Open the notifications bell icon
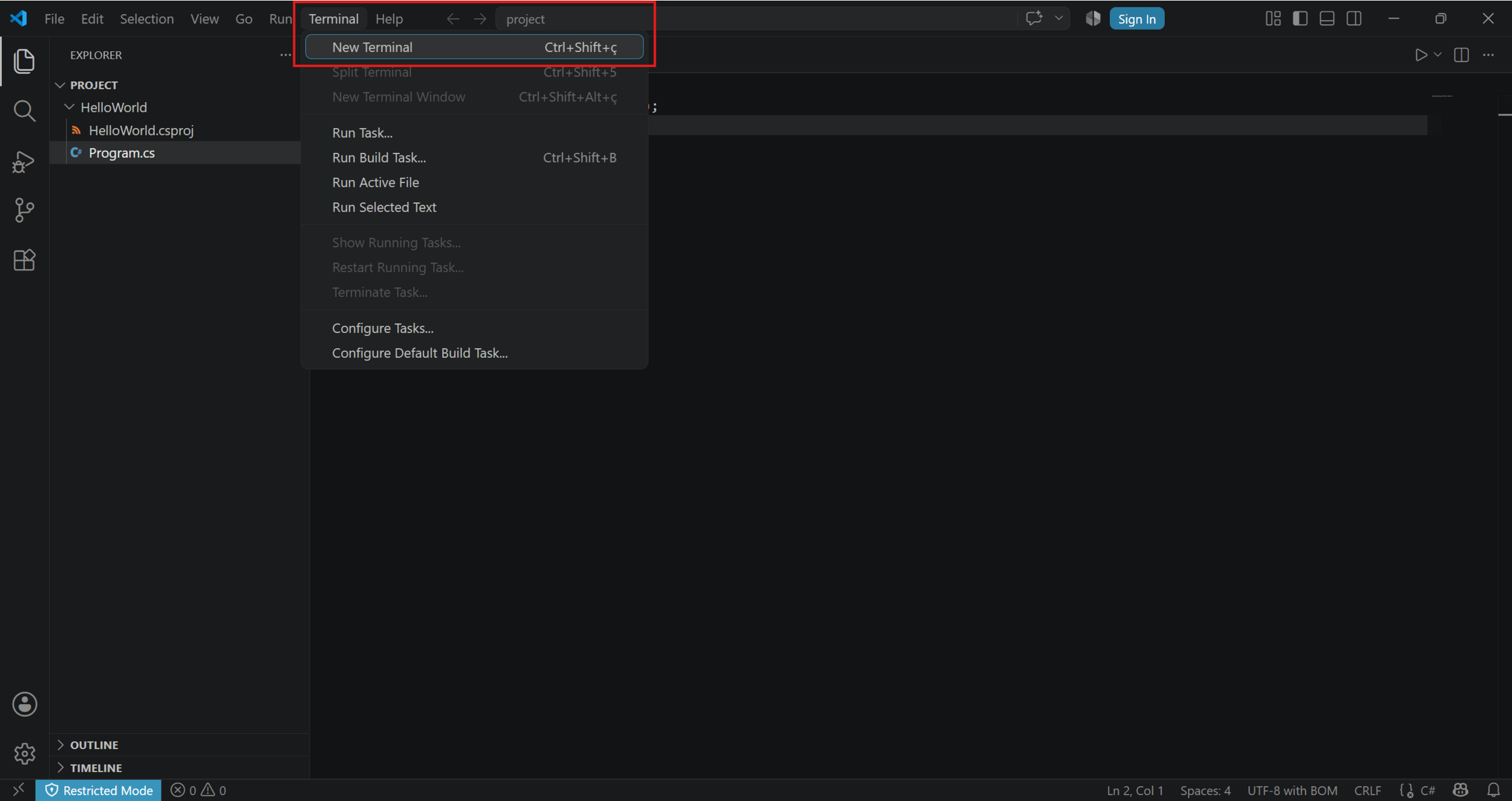 1493,790
